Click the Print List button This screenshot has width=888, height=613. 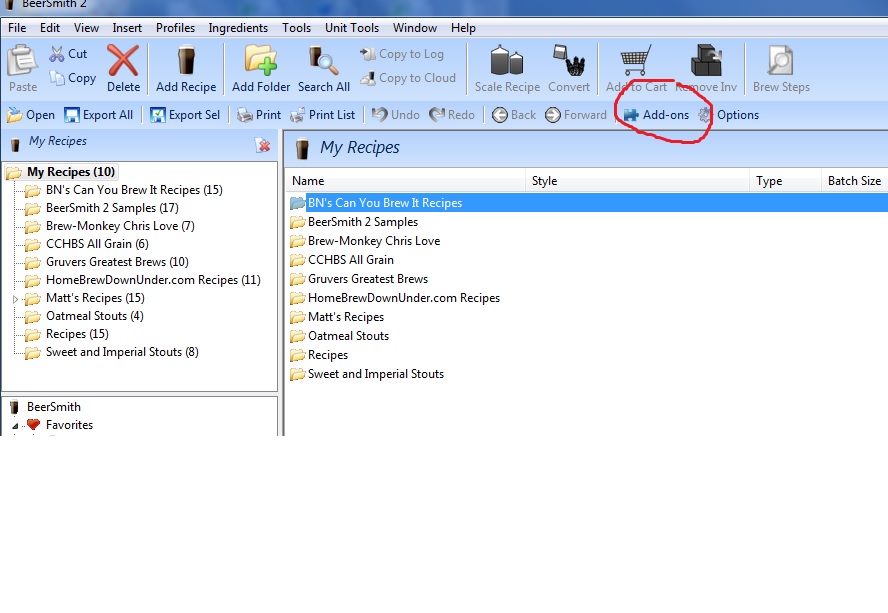point(322,115)
